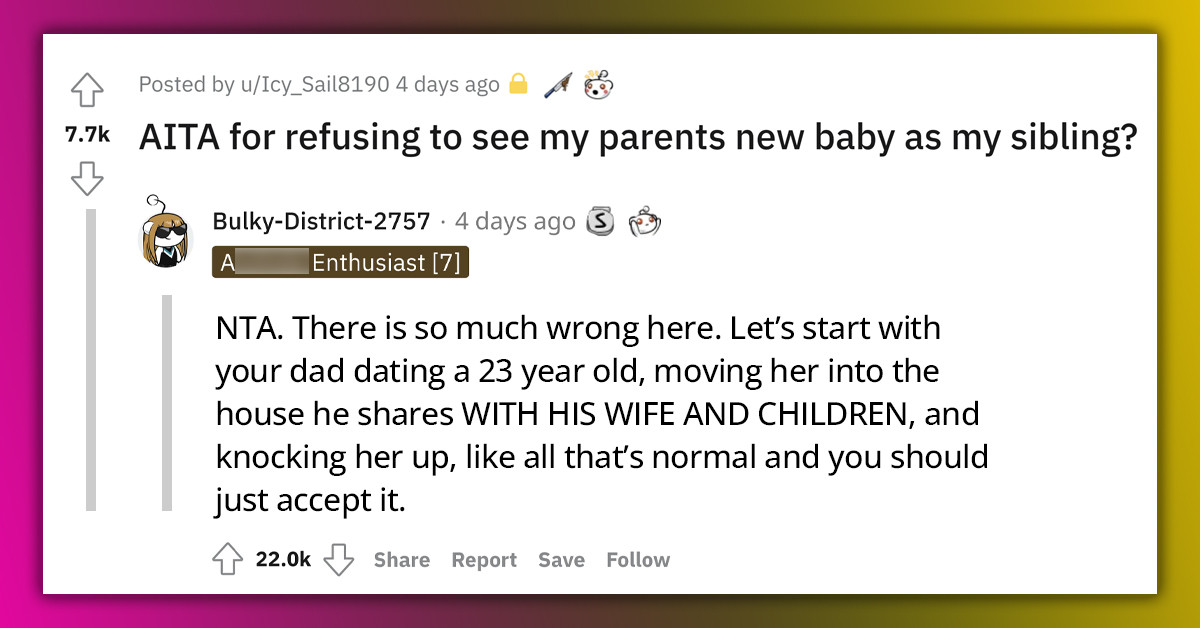Collapse the inner thread line beside the comment
This screenshot has height=628, width=1200.
(165, 400)
